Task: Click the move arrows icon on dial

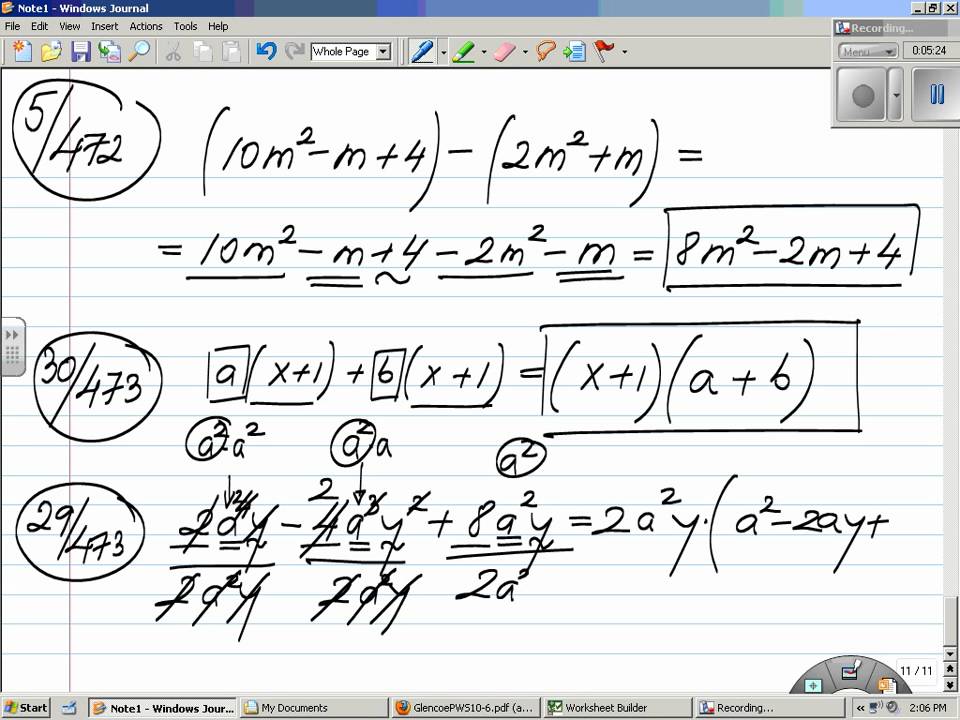Action: tap(813, 685)
